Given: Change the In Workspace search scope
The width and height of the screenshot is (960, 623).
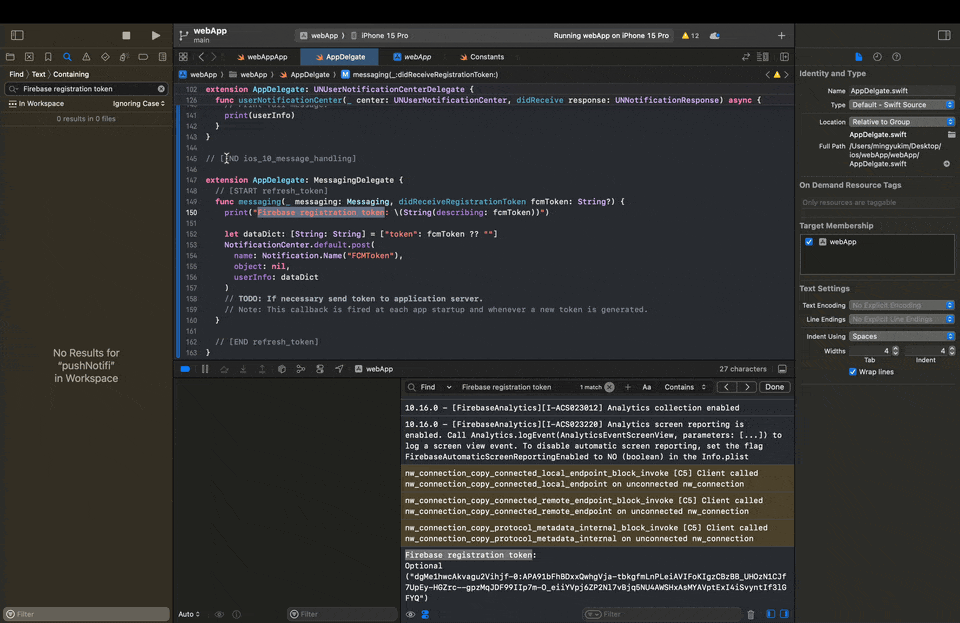Looking at the screenshot, I should (x=36, y=103).
